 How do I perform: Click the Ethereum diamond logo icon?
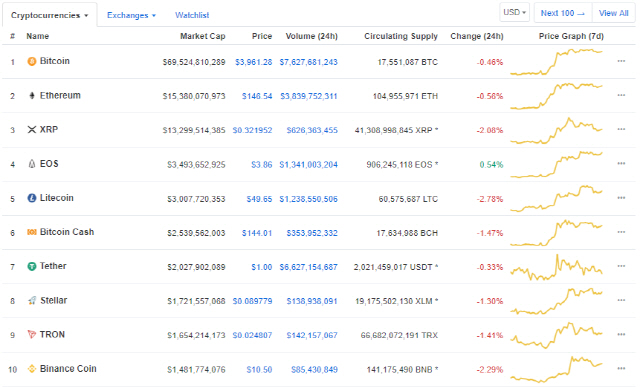coord(32,96)
